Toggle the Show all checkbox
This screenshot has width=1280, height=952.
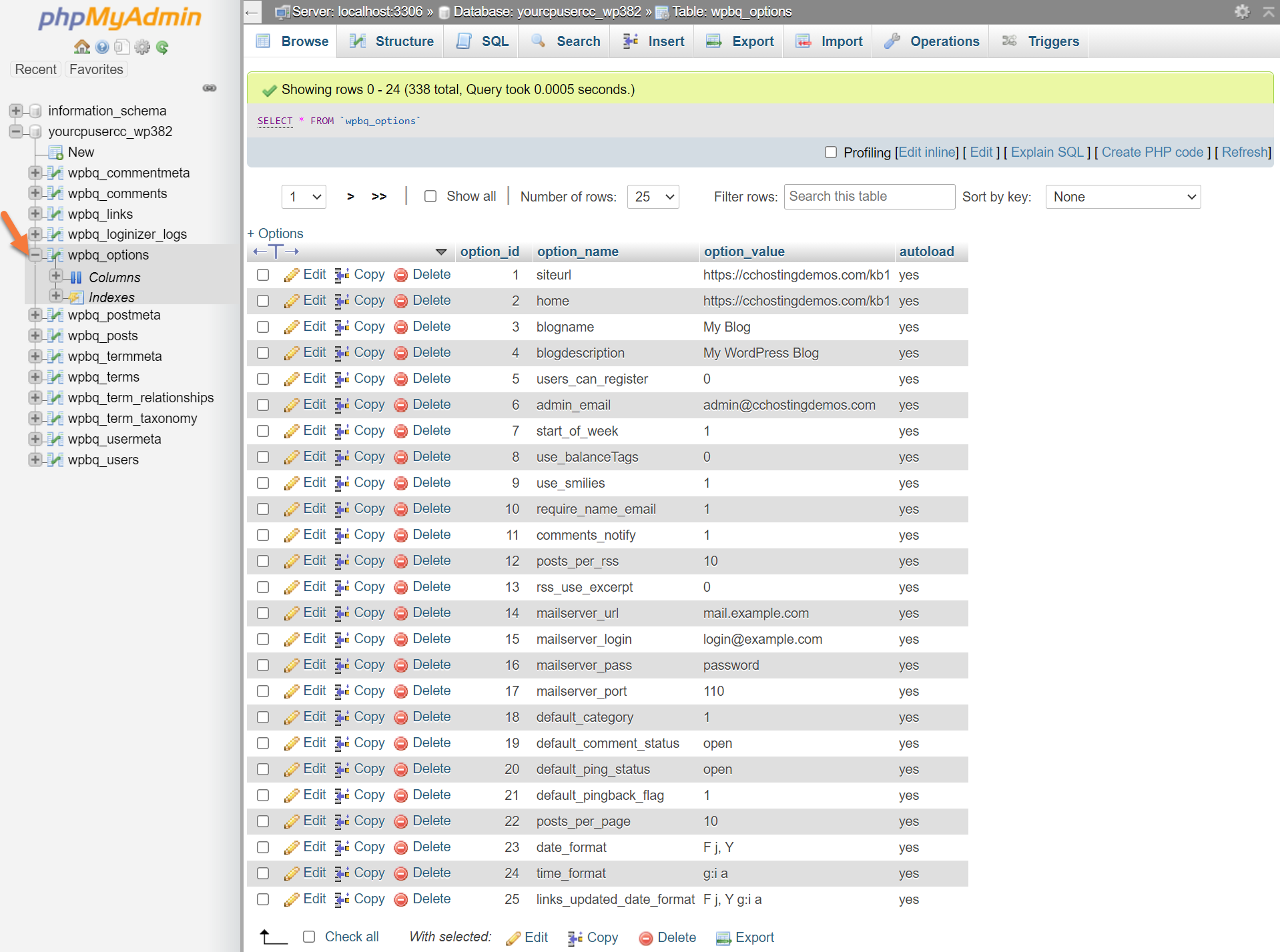tap(430, 196)
